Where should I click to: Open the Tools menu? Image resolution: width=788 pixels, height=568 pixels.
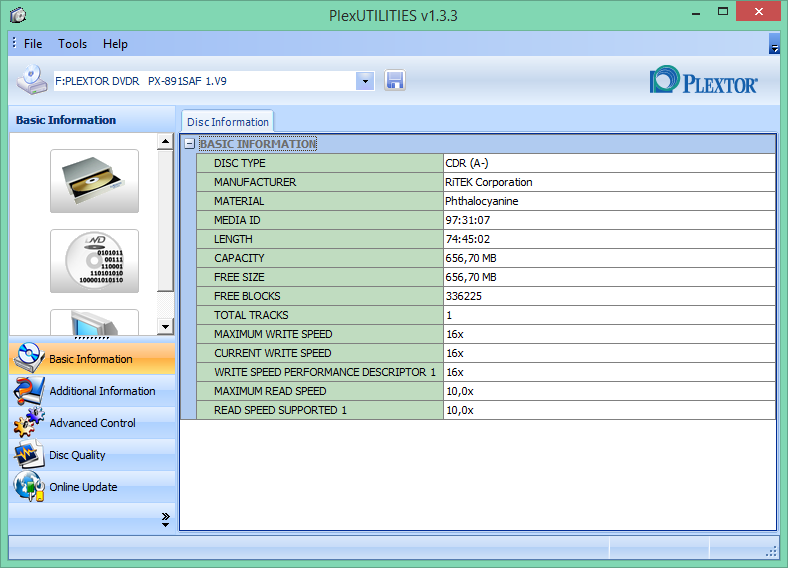click(x=72, y=44)
